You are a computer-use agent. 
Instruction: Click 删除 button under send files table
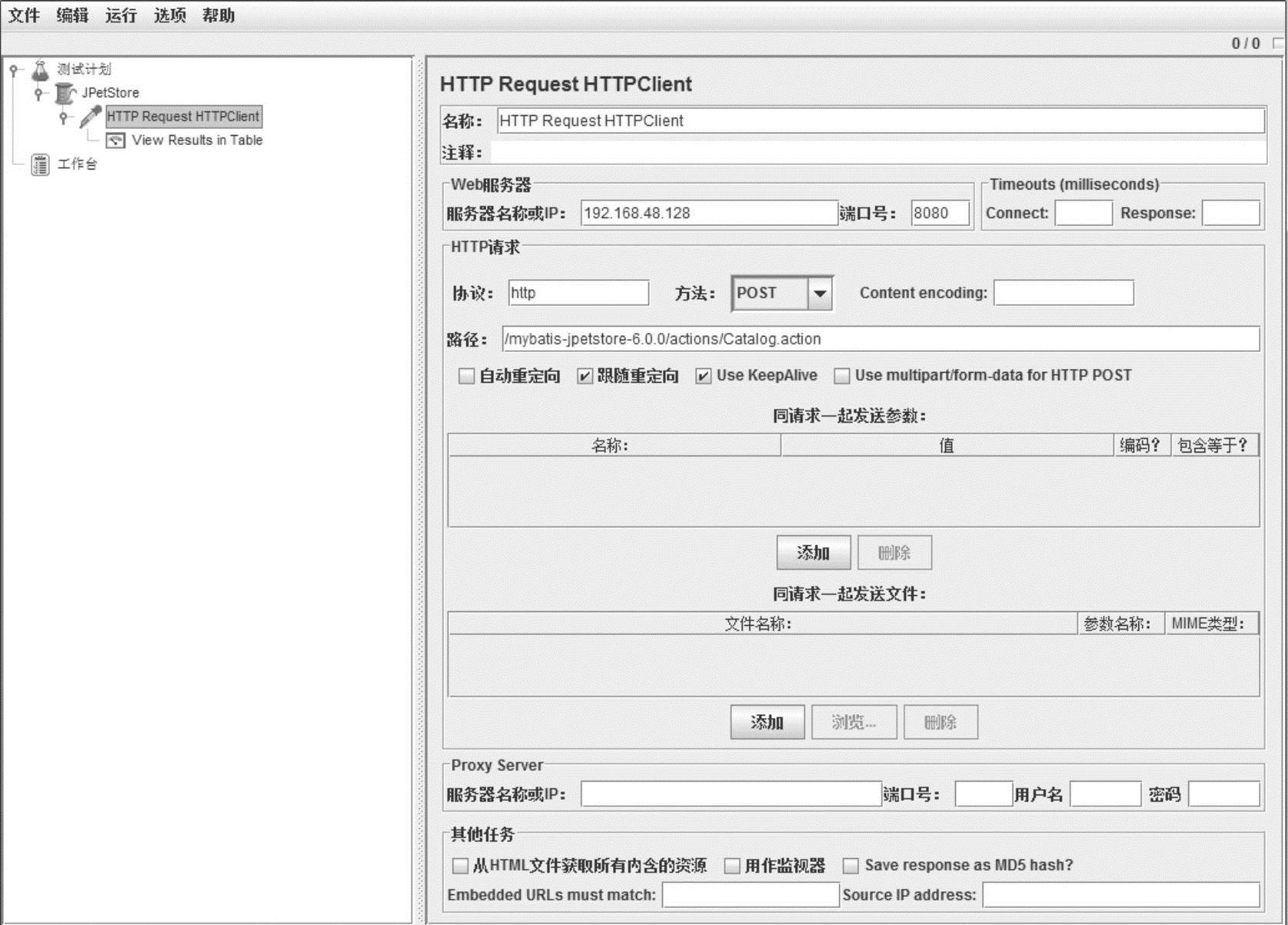tap(940, 722)
